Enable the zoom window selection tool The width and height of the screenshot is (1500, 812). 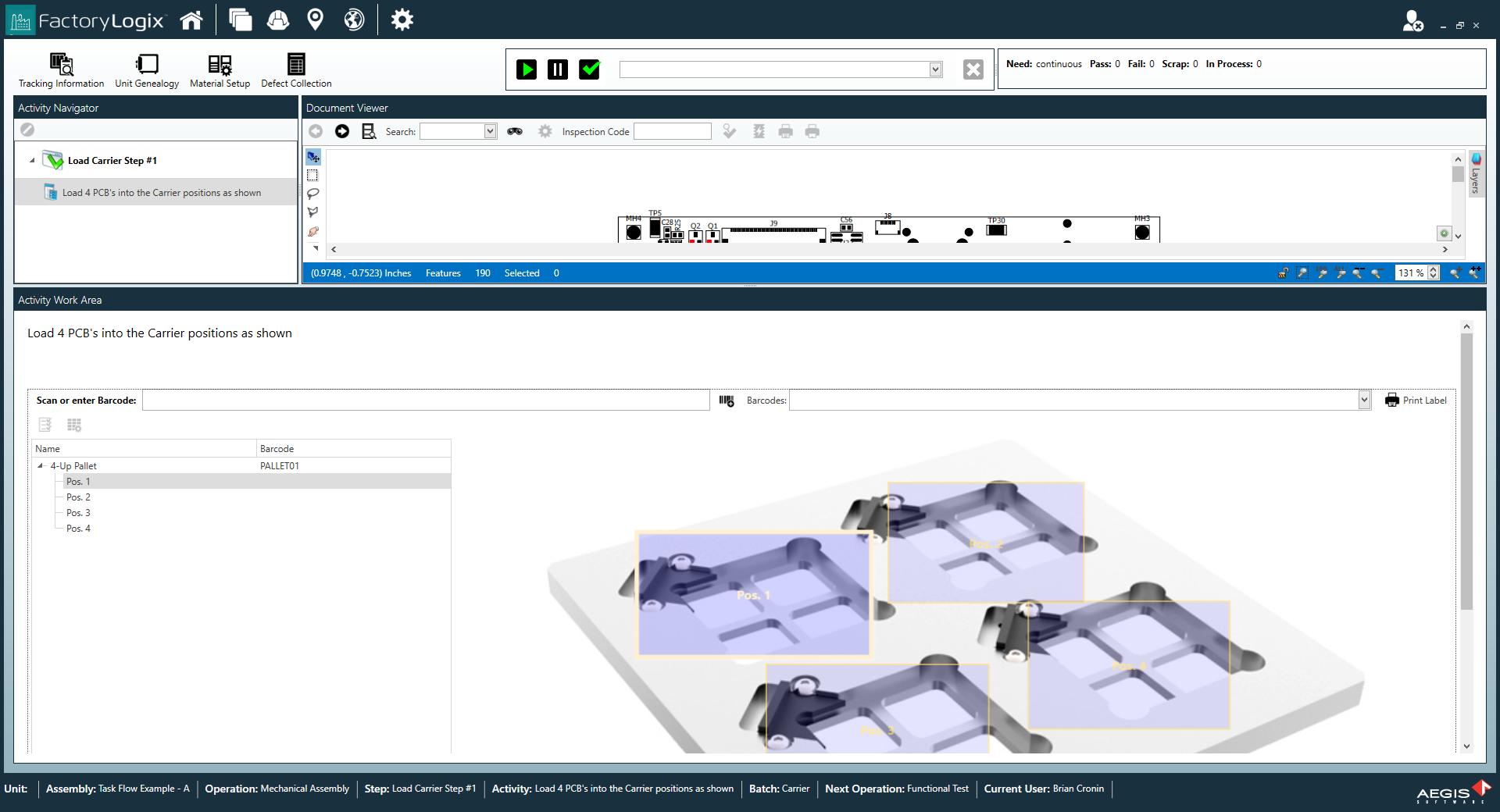click(x=1302, y=274)
